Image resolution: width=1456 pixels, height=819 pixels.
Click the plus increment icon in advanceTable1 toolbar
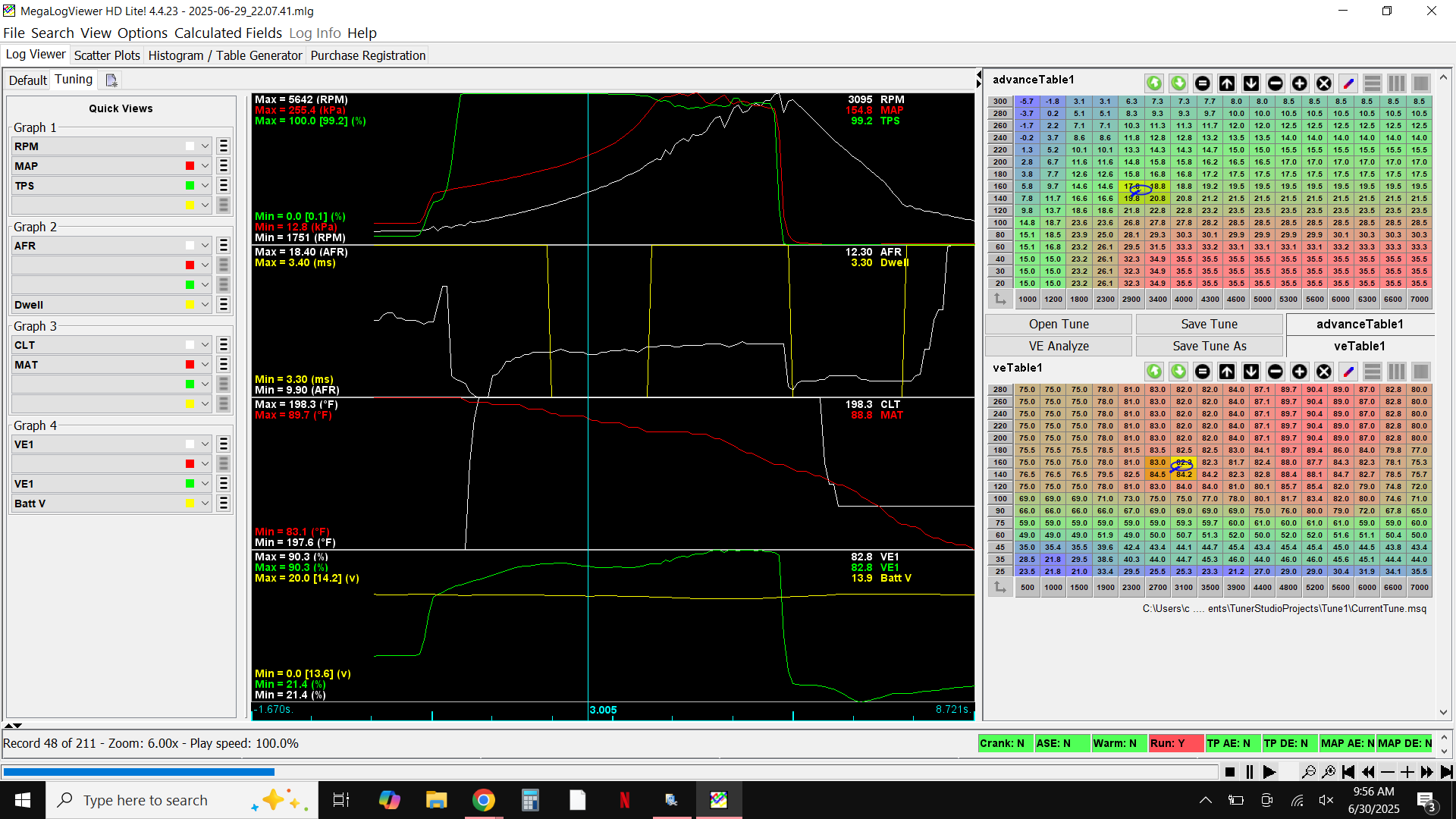[1299, 83]
